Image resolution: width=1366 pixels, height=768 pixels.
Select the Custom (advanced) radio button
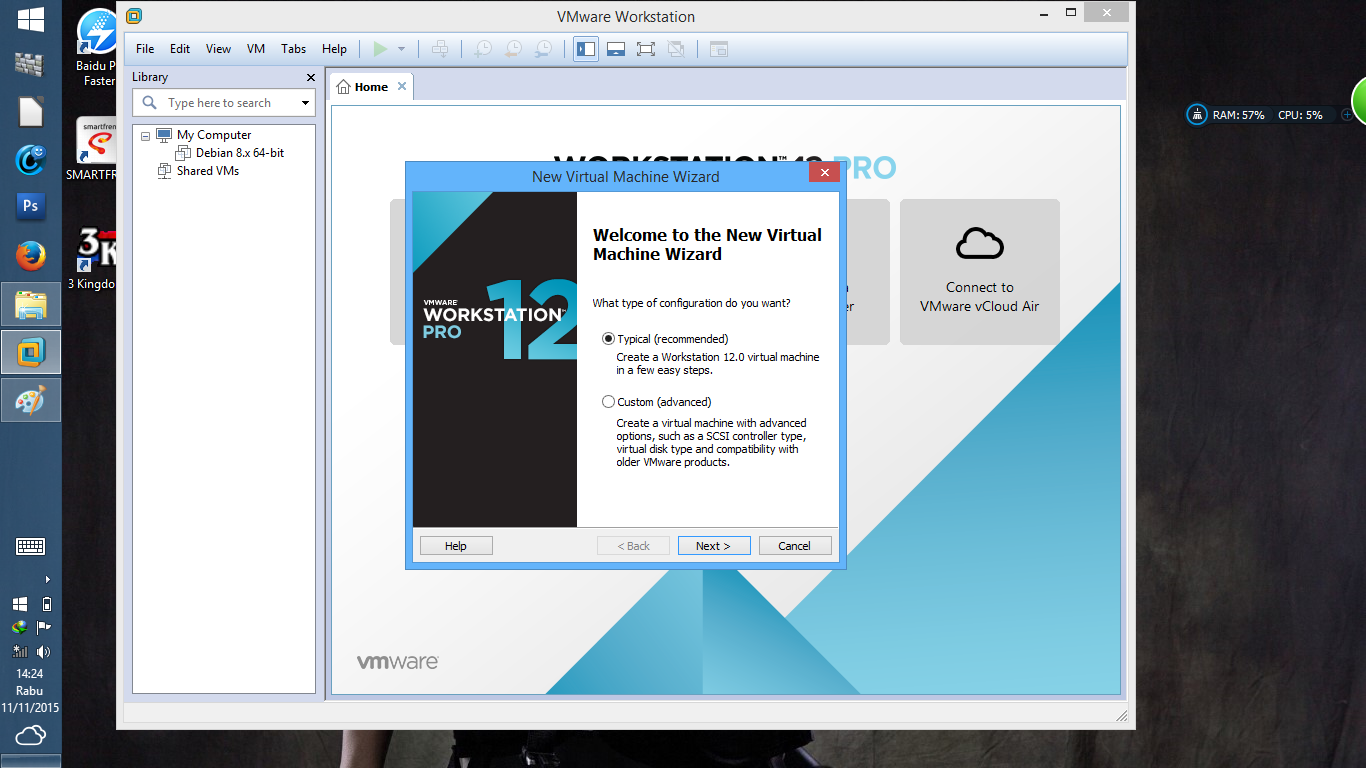click(x=609, y=402)
